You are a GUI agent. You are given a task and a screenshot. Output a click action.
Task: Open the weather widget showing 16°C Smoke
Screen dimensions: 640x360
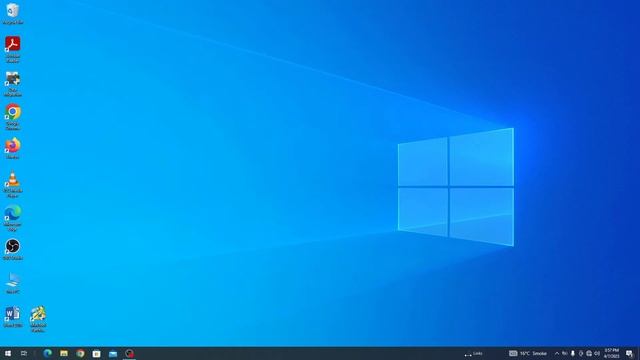(528, 353)
